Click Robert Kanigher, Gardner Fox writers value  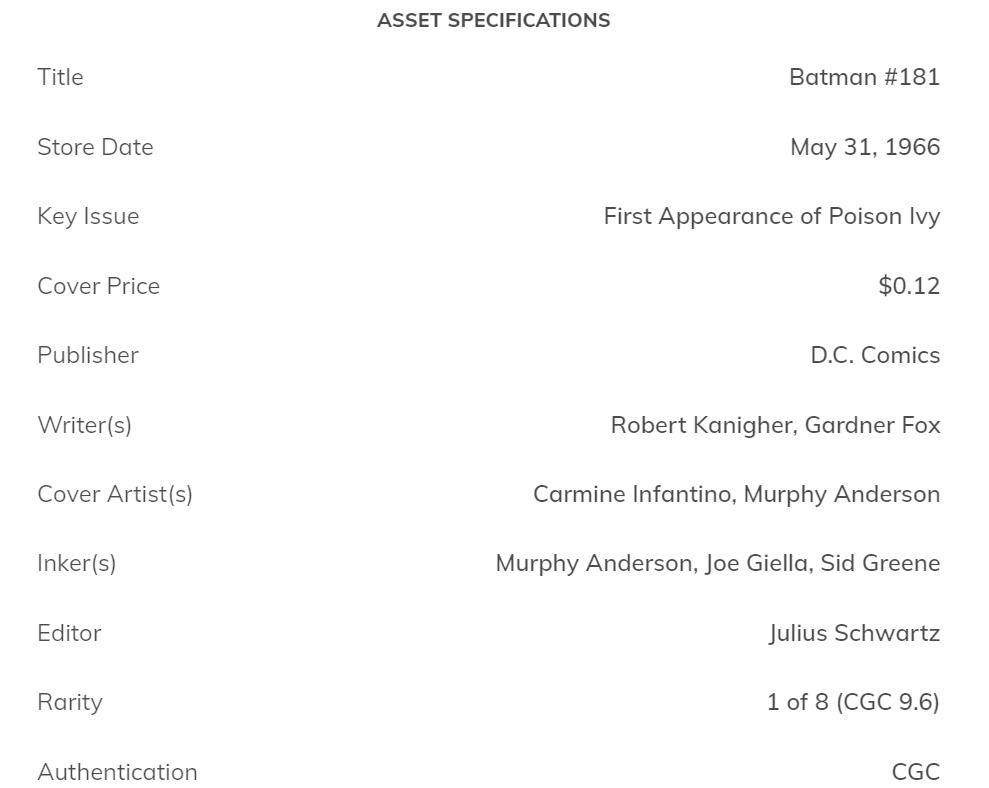tap(775, 425)
